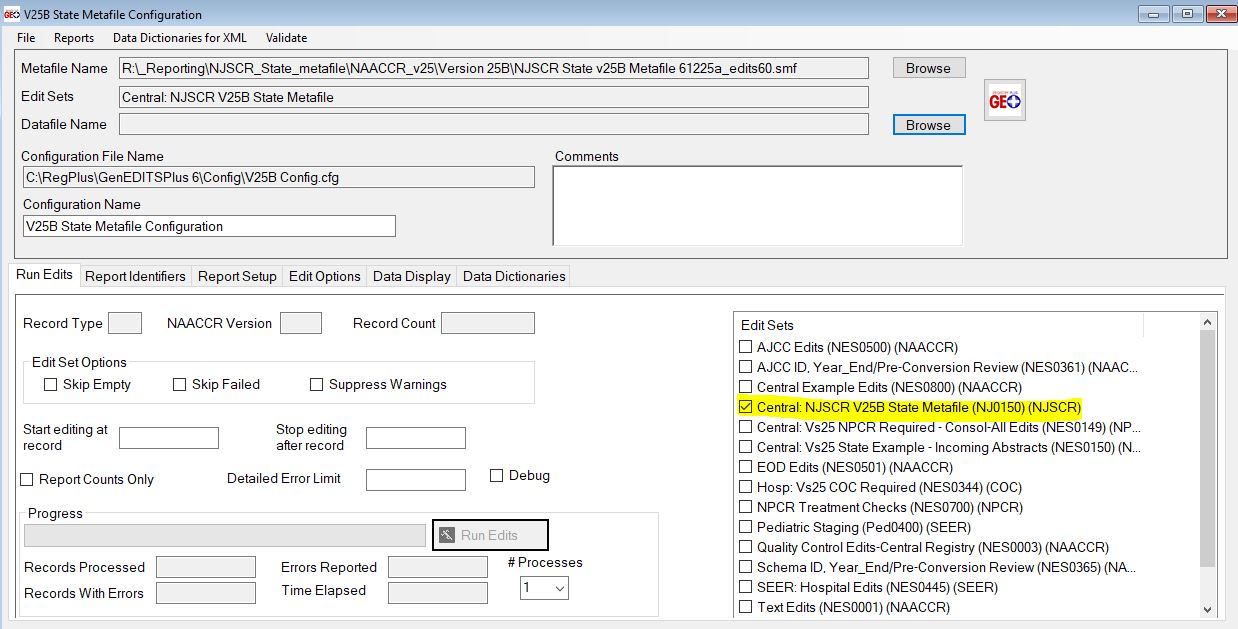This screenshot has height=629, width=1238.
Task: Toggle the Suppress Warnings checkbox
Action: pos(317,384)
